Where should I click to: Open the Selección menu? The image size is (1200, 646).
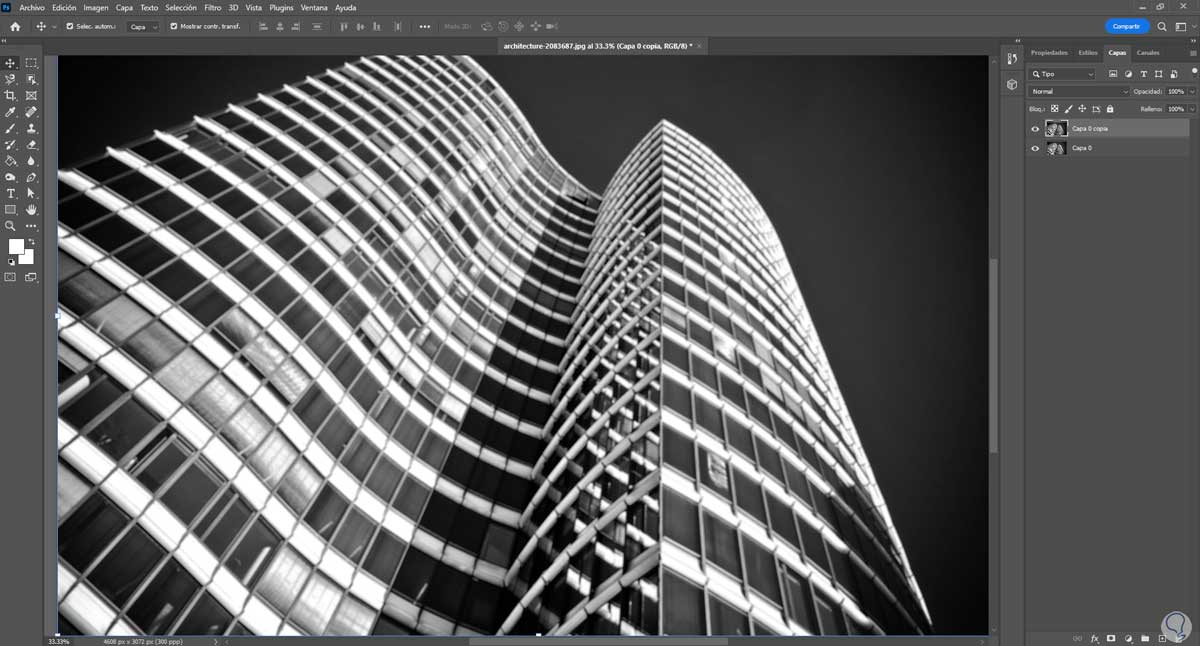[181, 7]
